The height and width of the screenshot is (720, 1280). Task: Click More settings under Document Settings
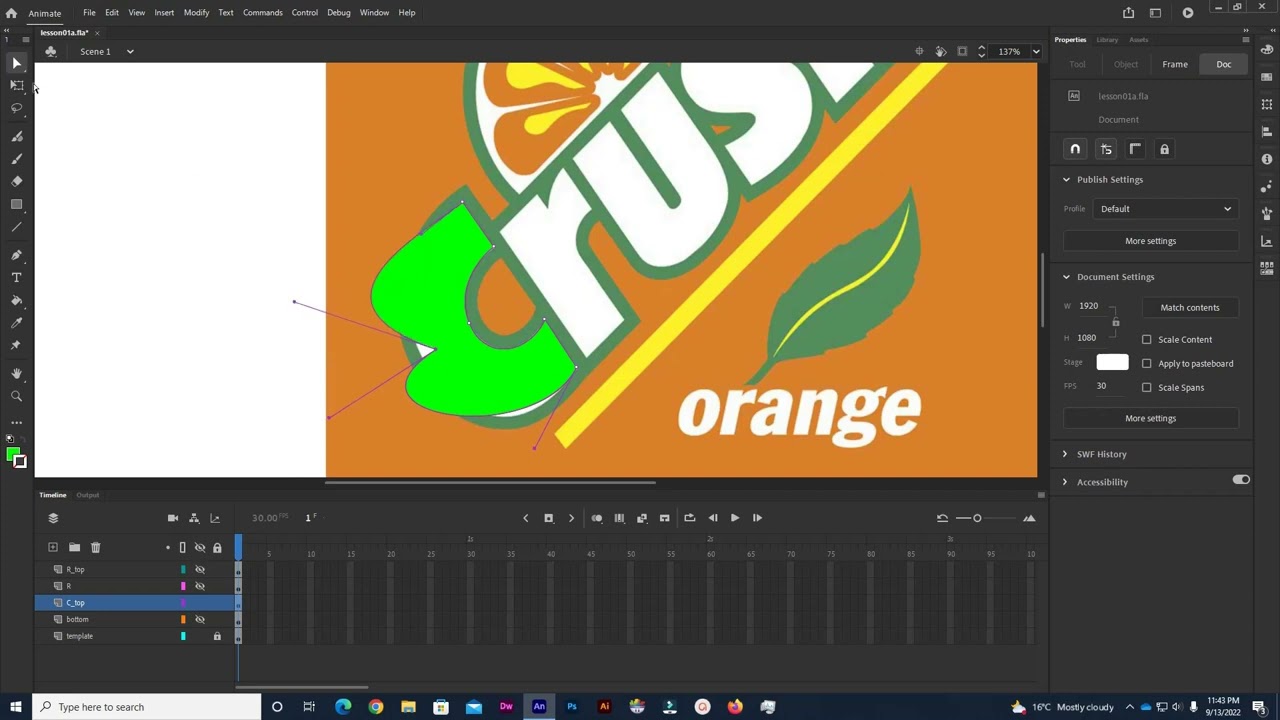(x=1150, y=418)
